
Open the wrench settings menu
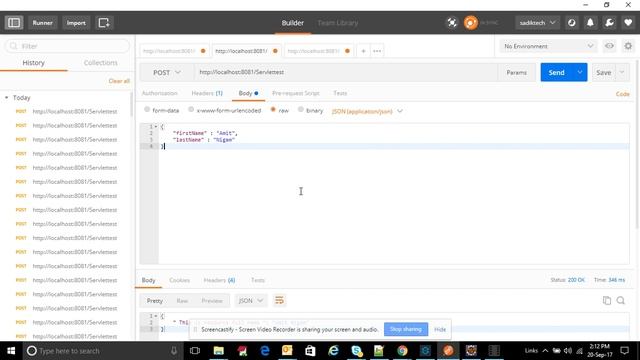click(x=609, y=22)
